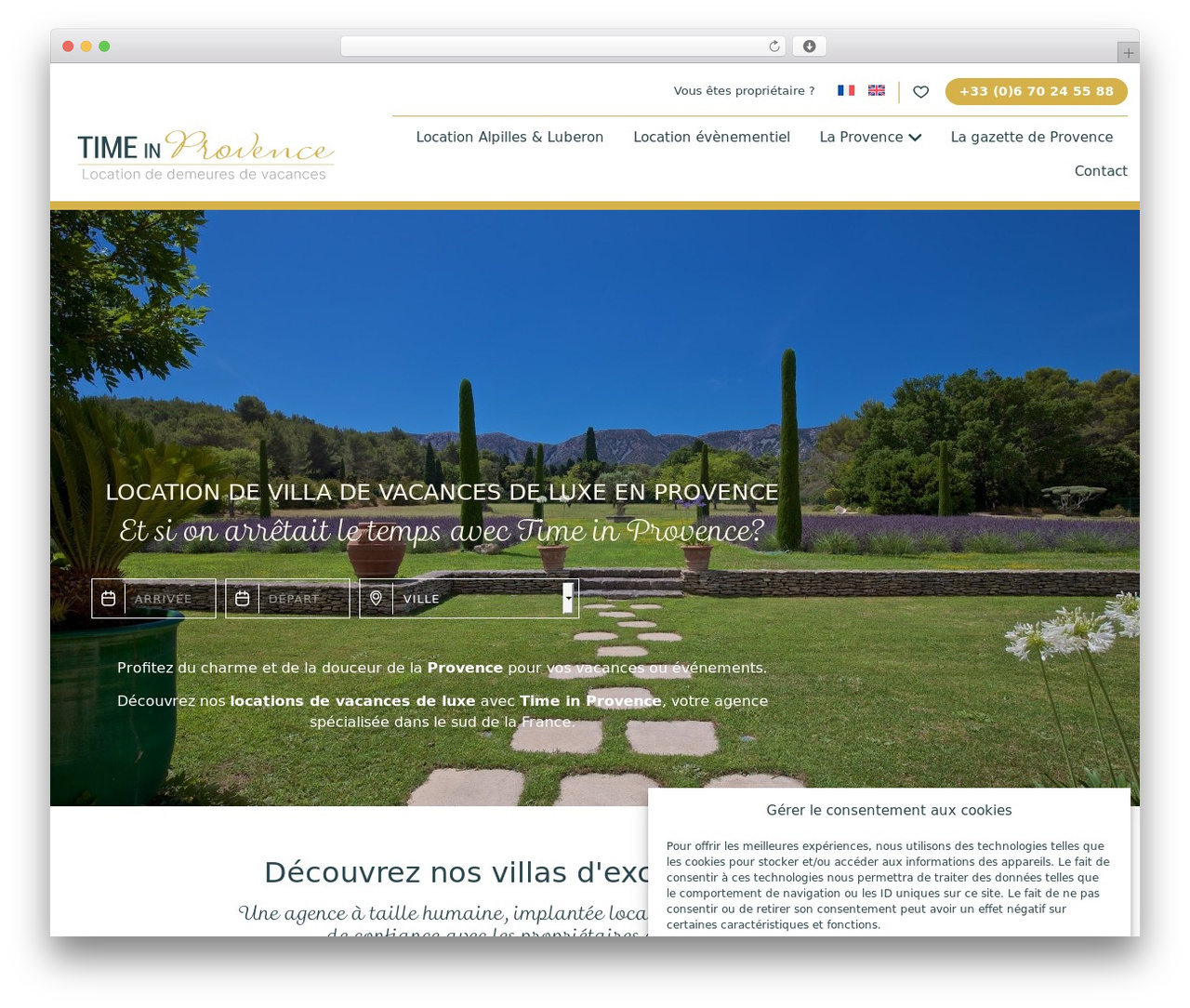Click the Location de villa de vacances headline
1190x1008 pixels.
tap(442, 492)
